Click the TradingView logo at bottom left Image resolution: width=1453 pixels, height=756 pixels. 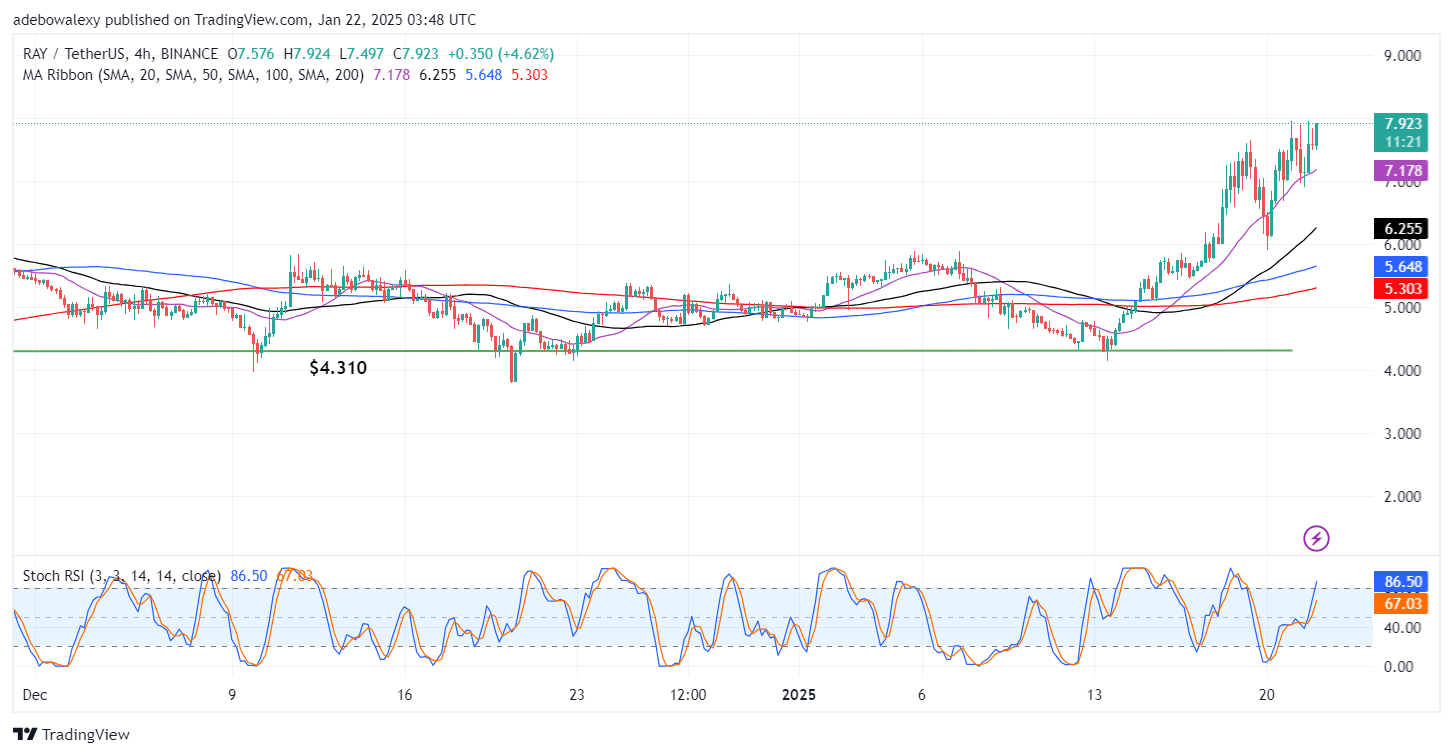pos(72,735)
